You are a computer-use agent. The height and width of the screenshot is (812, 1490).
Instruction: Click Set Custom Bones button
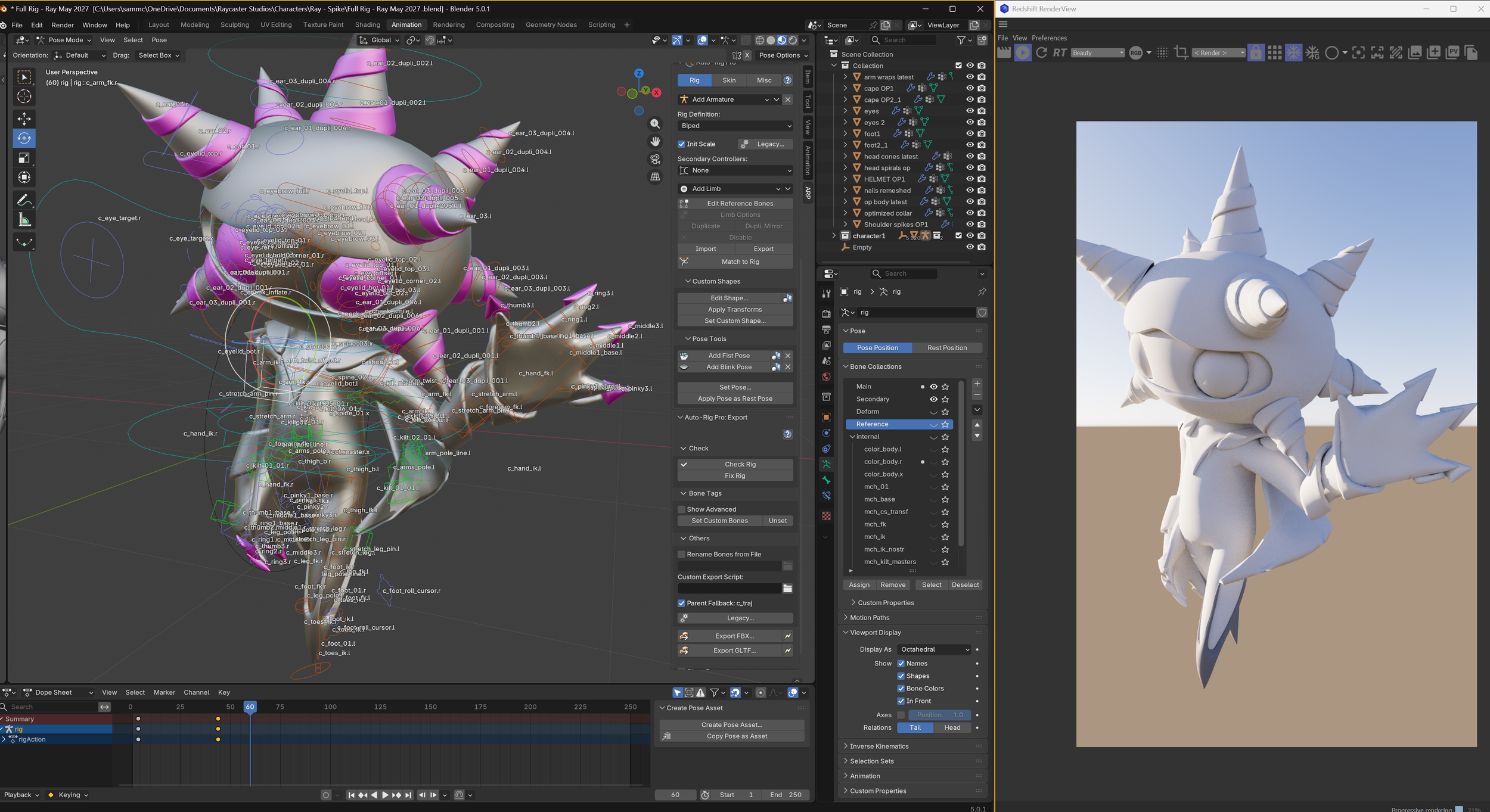pos(719,521)
